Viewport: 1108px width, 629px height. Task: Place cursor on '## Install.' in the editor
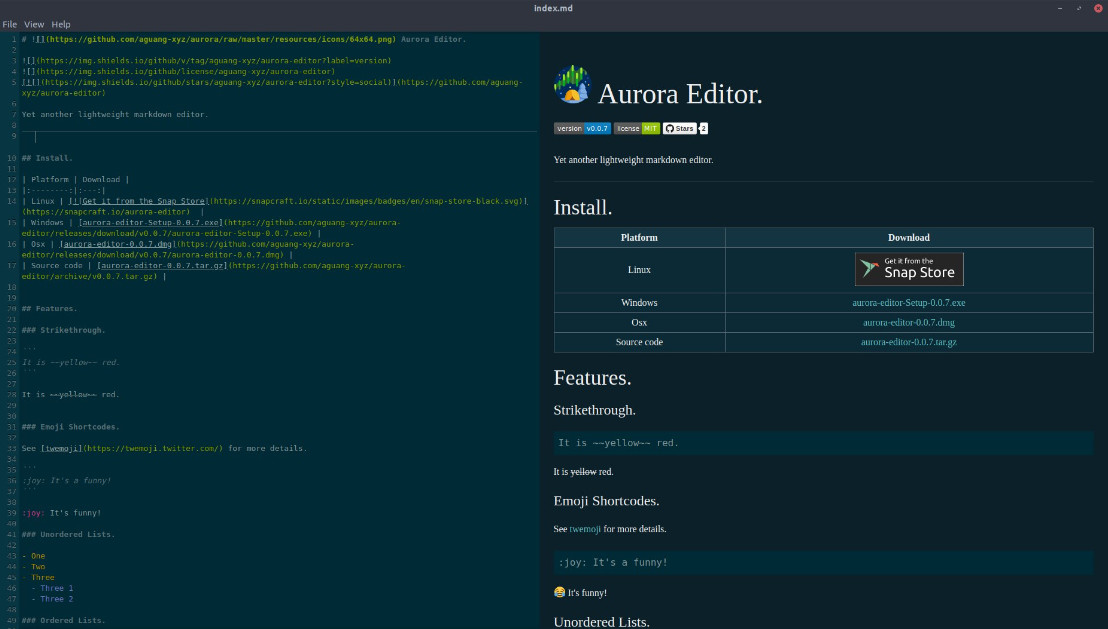[x=47, y=158]
